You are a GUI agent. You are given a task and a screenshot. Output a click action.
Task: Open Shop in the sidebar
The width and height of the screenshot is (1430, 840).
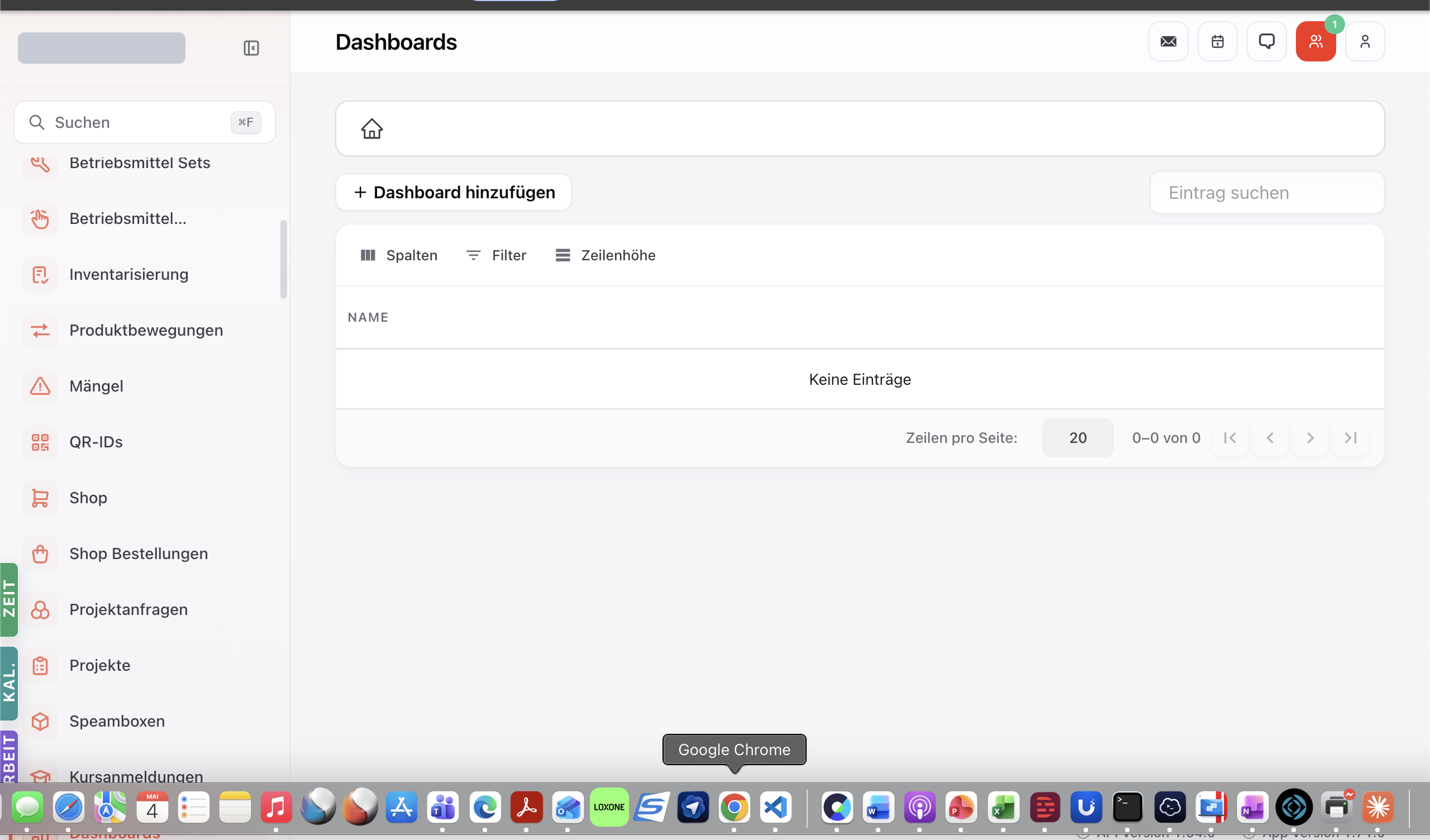point(88,498)
